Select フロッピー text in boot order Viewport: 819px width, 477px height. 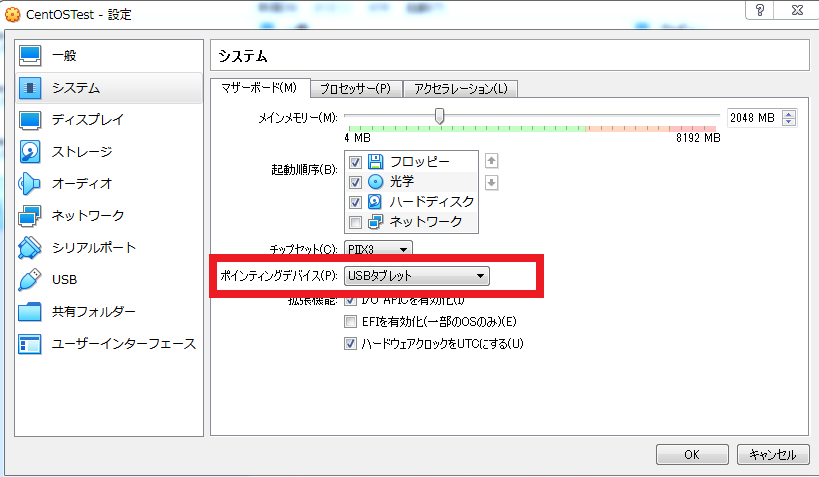click(x=419, y=162)
